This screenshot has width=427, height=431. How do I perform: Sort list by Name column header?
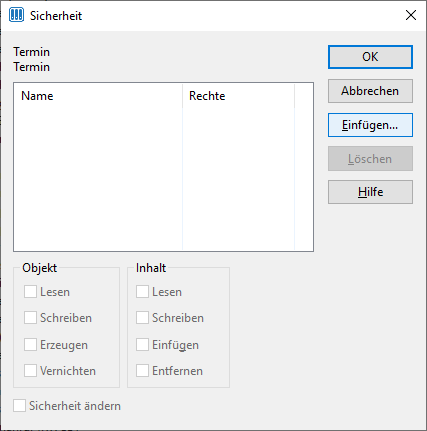point(98,96)
